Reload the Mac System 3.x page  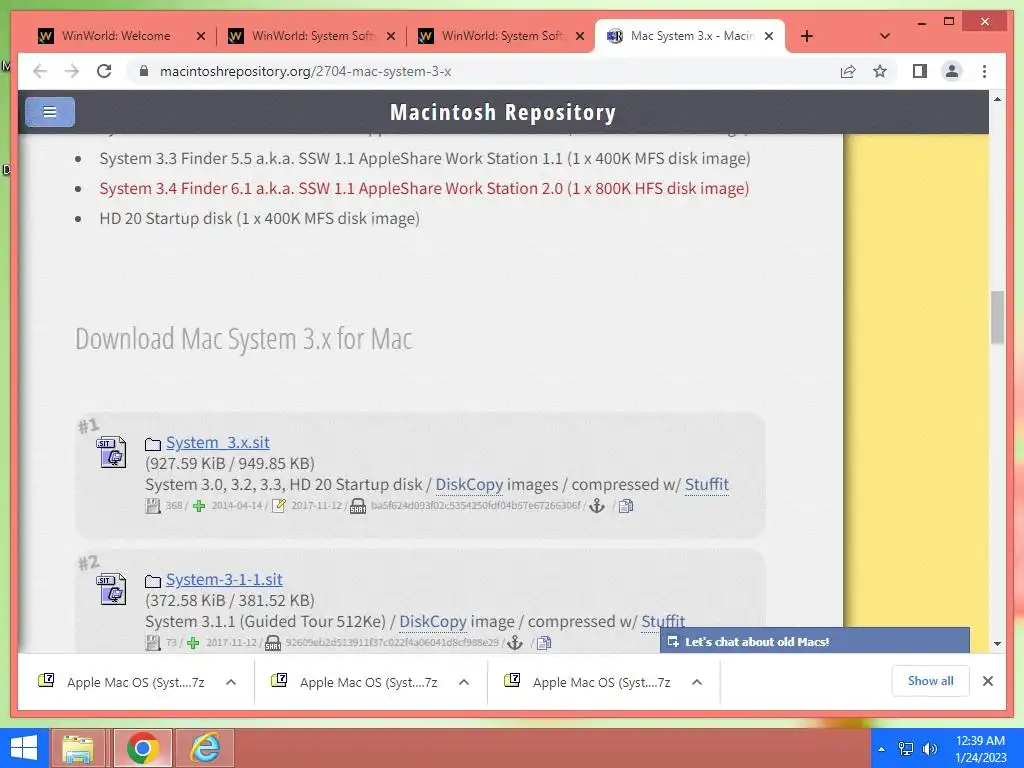(104, 71)
